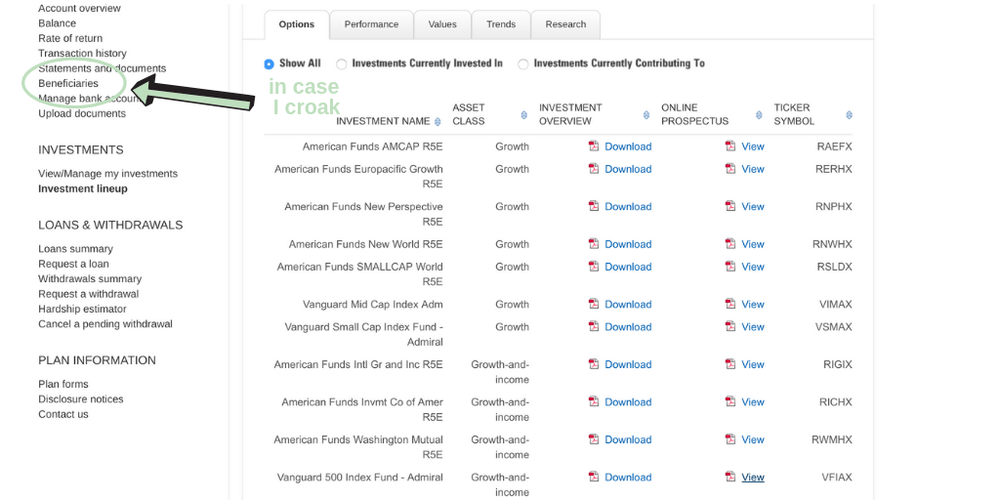Screen dimensions: 1000x500
Task: Open Rate of return page
Action: (70, 38)
